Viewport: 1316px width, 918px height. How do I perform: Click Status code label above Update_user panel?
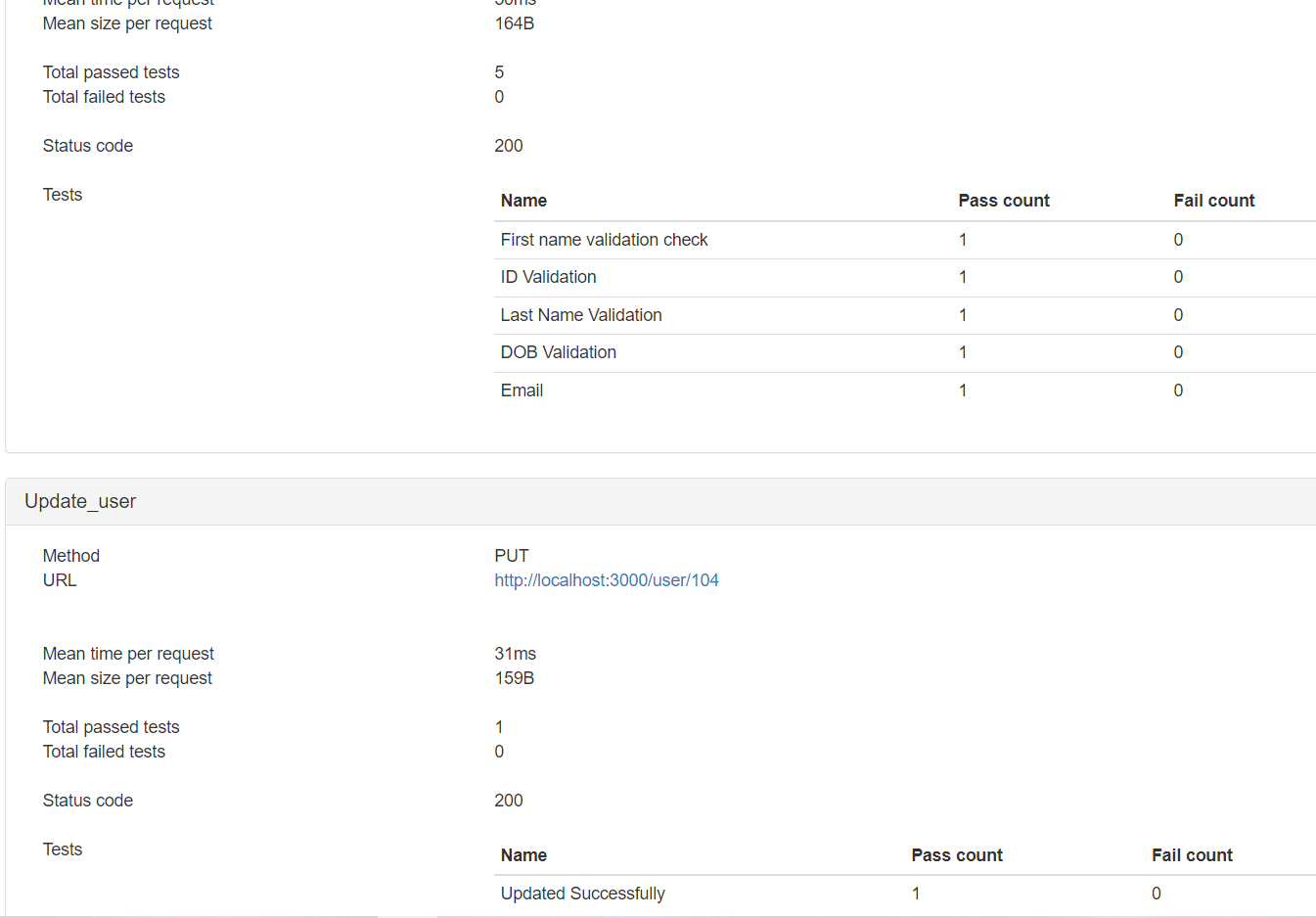(87, 146)
